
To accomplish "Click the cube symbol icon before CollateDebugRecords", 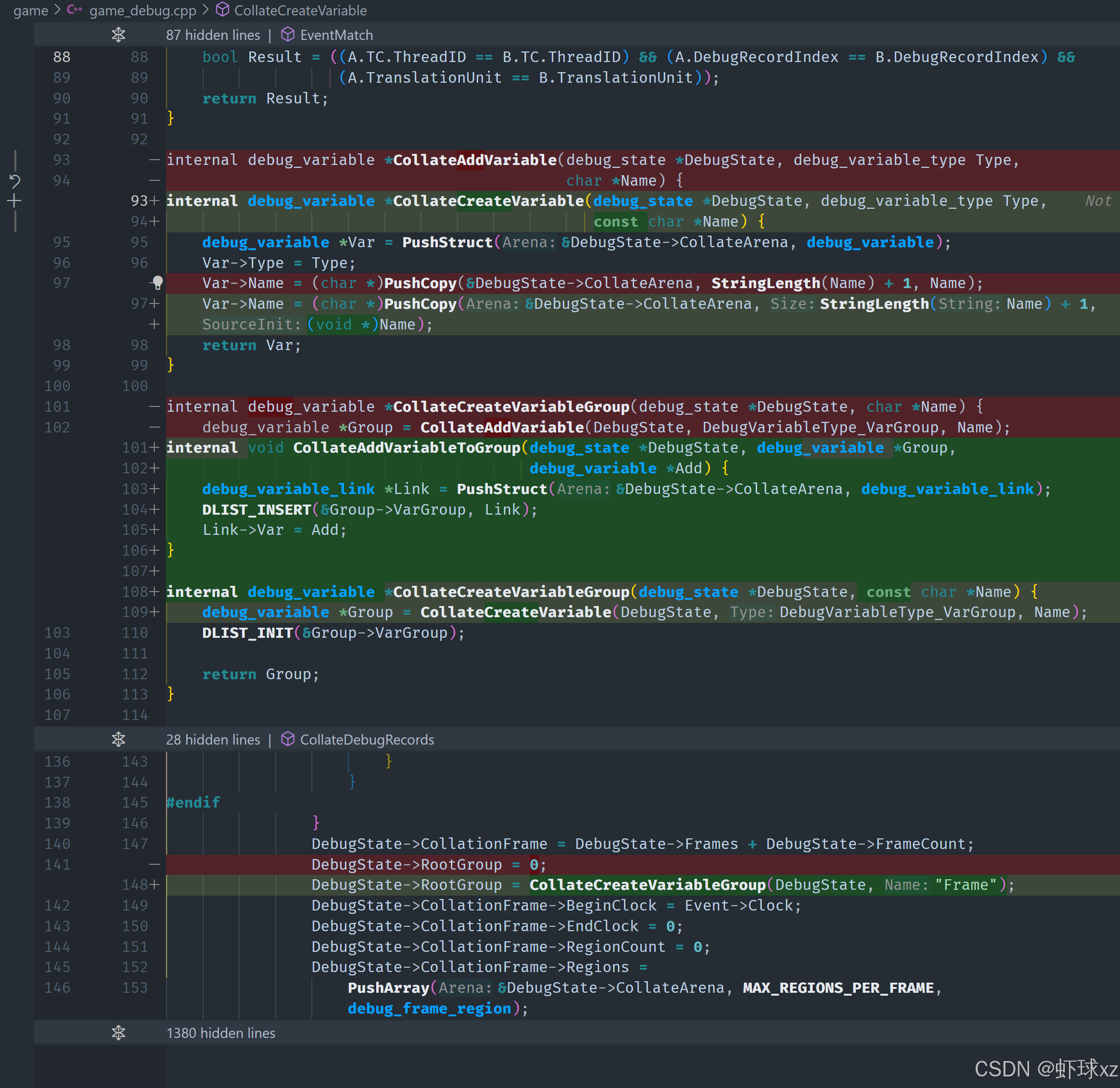I will click(287, 739).
